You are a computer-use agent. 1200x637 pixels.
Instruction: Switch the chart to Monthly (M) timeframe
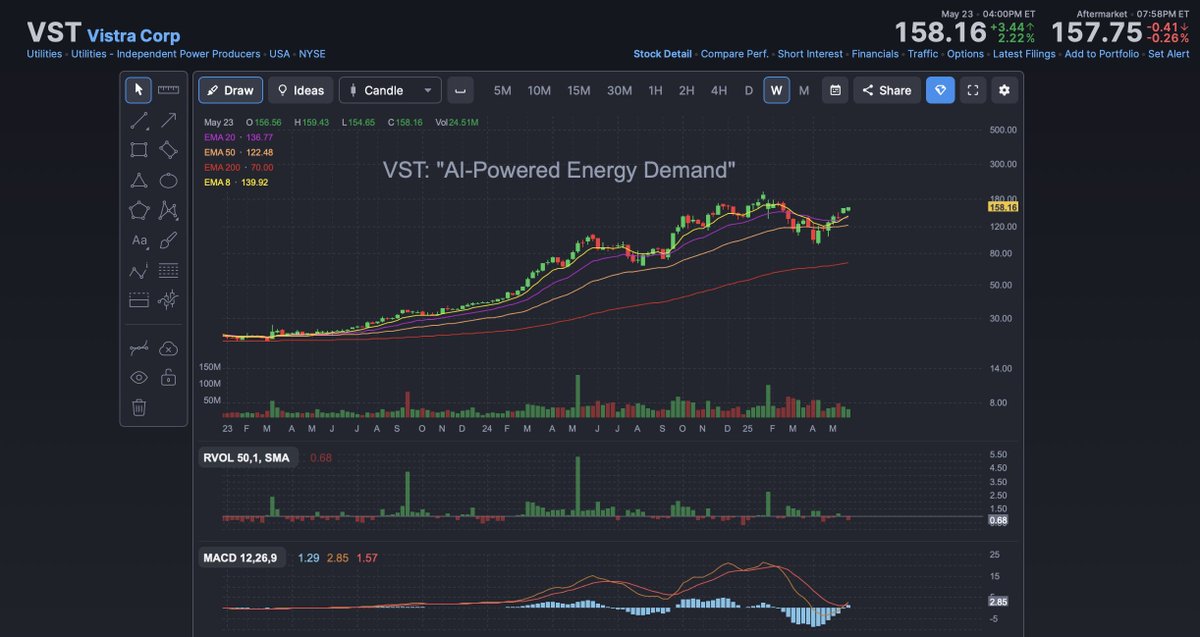[x=804, y=90]
